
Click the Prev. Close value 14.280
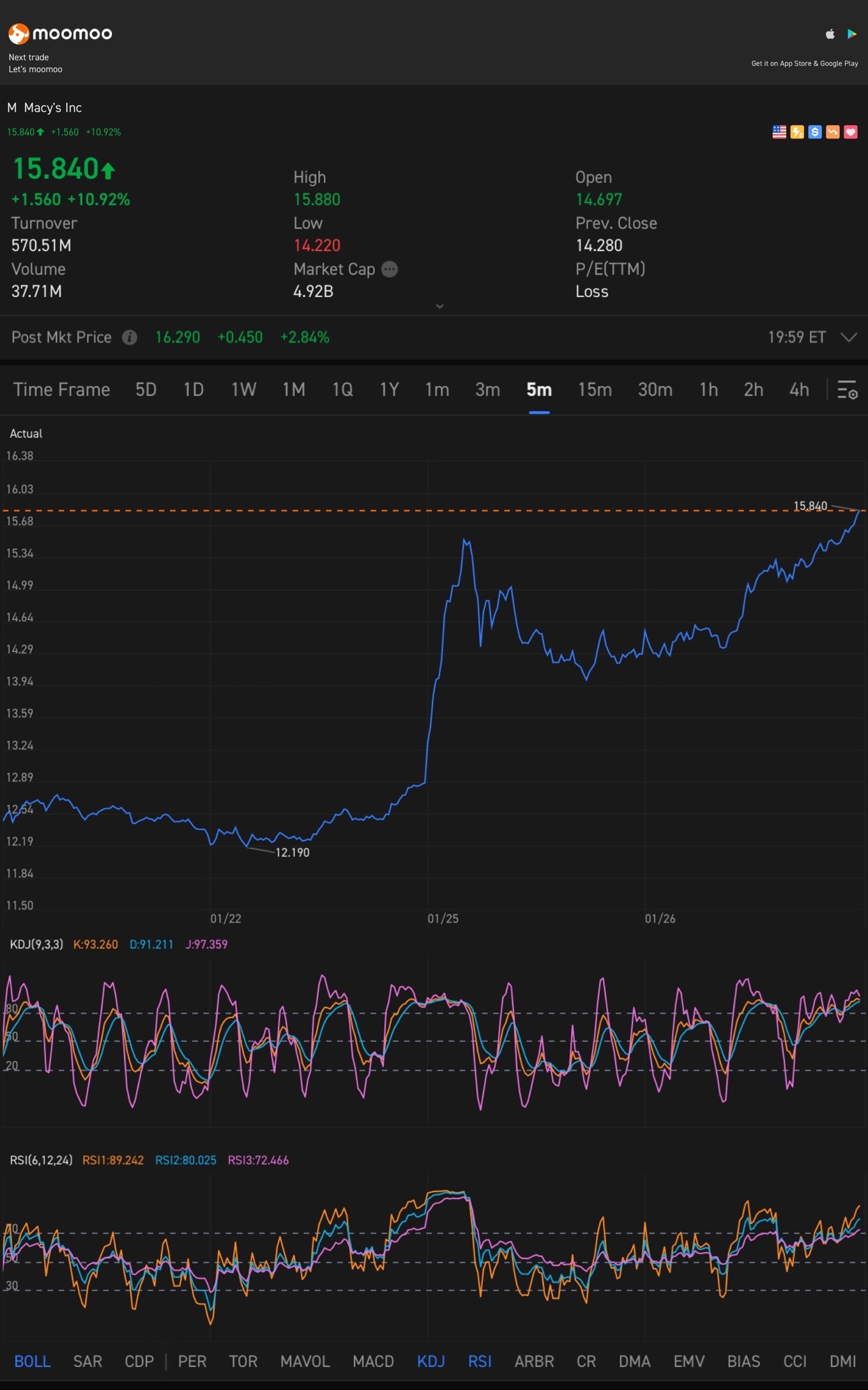[x=599, y=245]
